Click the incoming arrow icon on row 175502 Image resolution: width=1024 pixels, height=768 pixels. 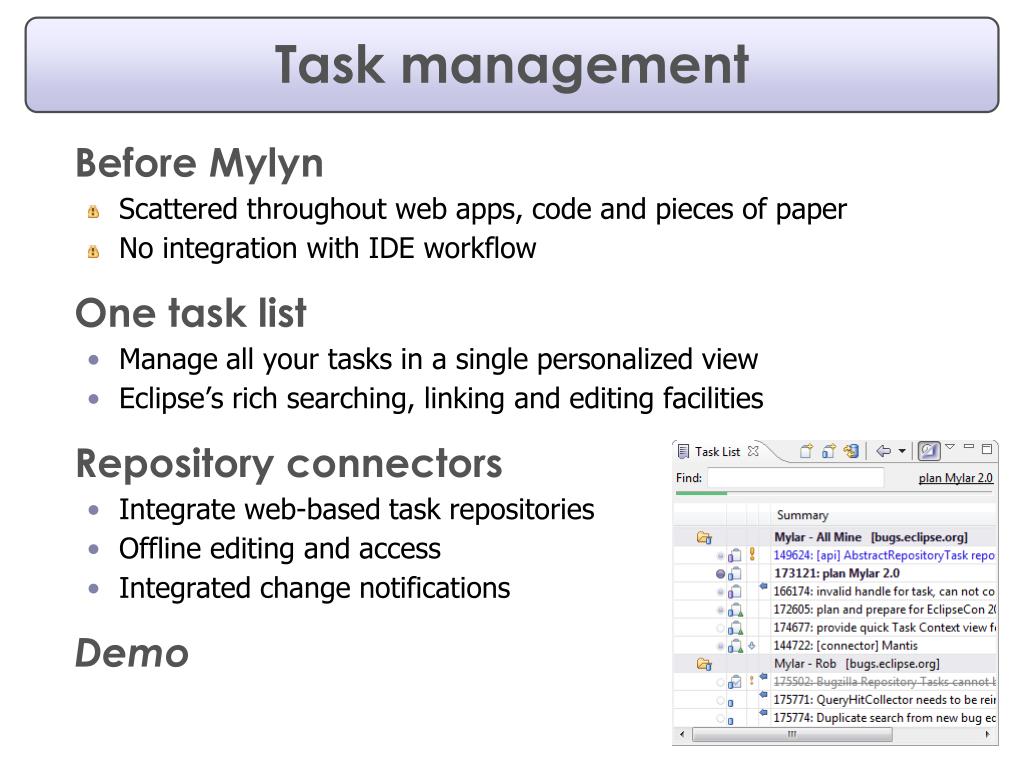click(x=763, y=677)
